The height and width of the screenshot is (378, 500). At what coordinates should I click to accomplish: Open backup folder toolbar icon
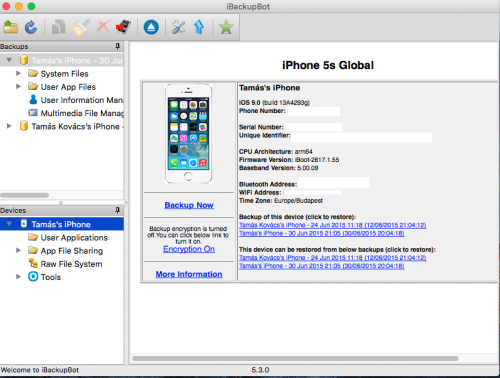click(x=10, y=27)
